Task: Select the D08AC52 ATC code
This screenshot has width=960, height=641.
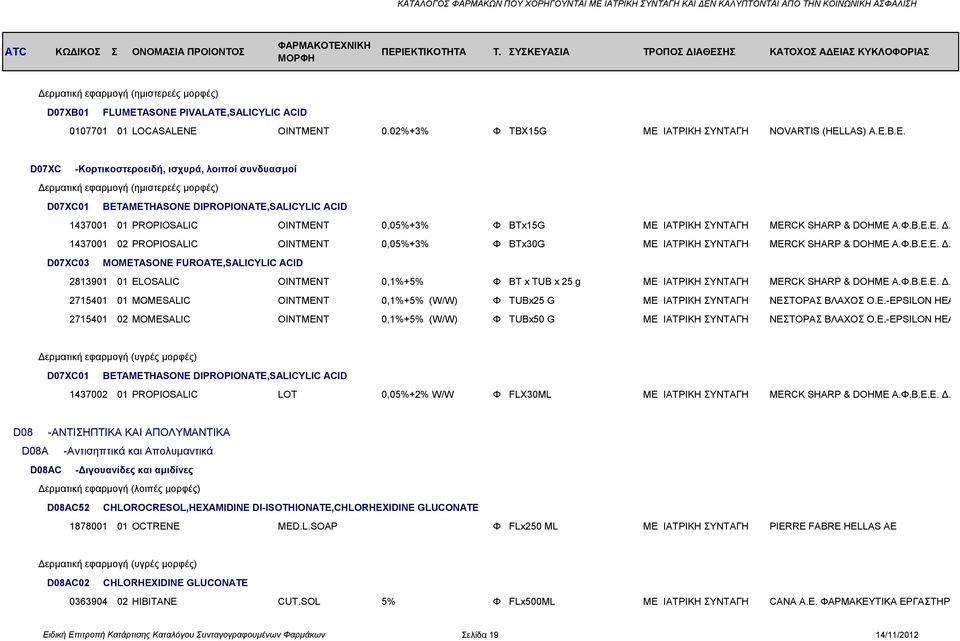Action: 68,508
